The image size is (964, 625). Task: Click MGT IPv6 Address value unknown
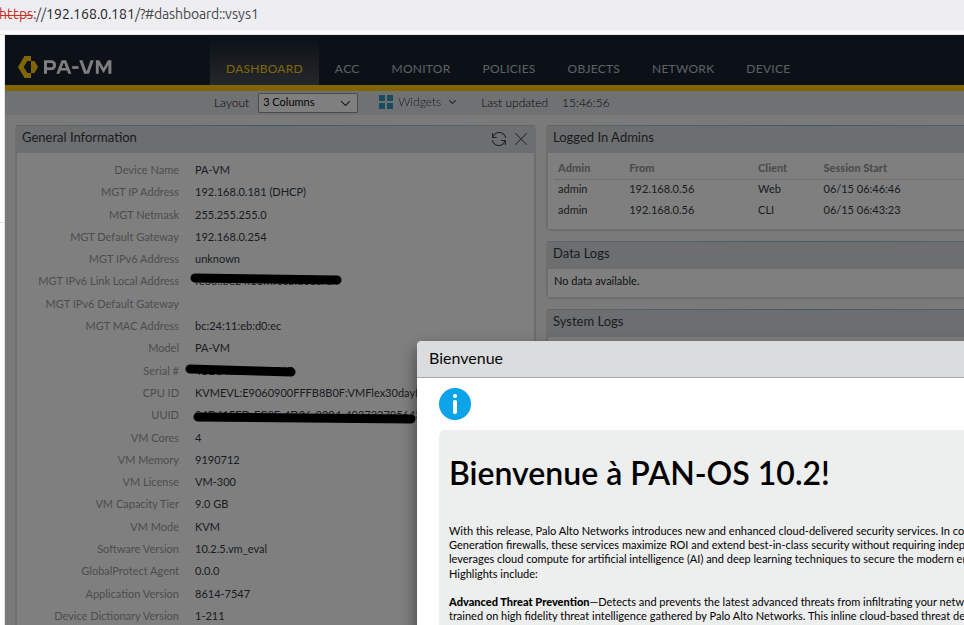217,259
